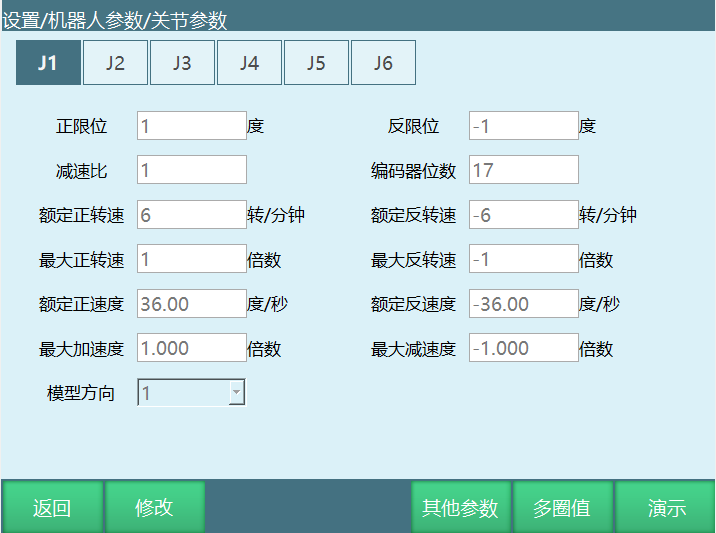The width and height of the screenshot is (716, 533).
Task: Click the 多圈值 button
Action: tap(562, 508)
